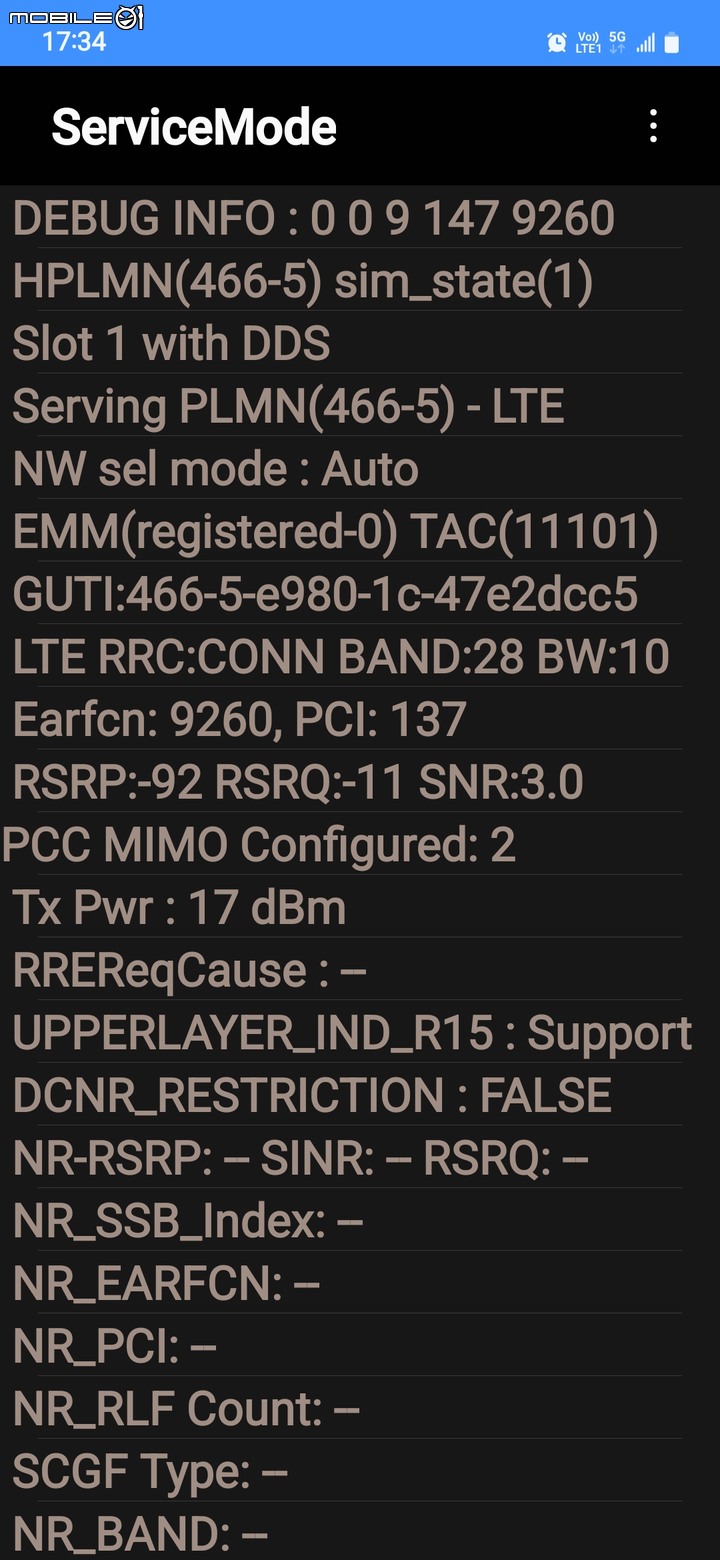This screenshot has height=1560, width=720.
Task: Tap the battery status icon
Action: 672,42
